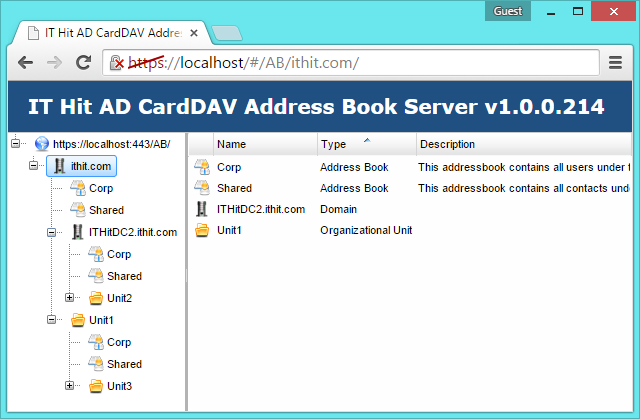Select Unit2 label in the tree
The image size is (640, 419).
pyautogui.click(x=119, y=298)
